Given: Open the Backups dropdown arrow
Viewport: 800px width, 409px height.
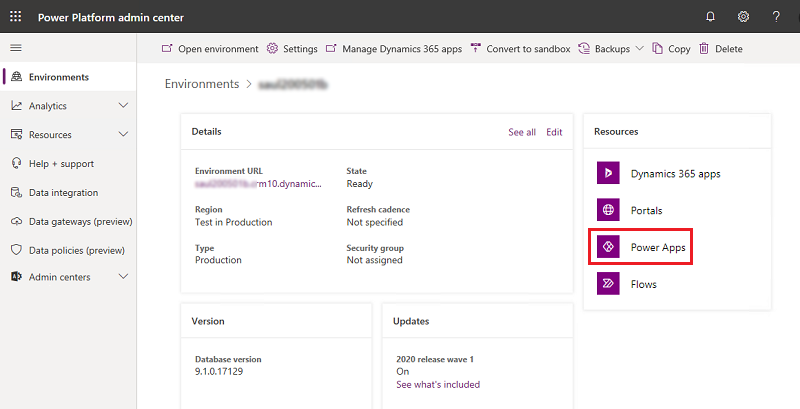Looking at the screenshot, I should coord(639,48).
